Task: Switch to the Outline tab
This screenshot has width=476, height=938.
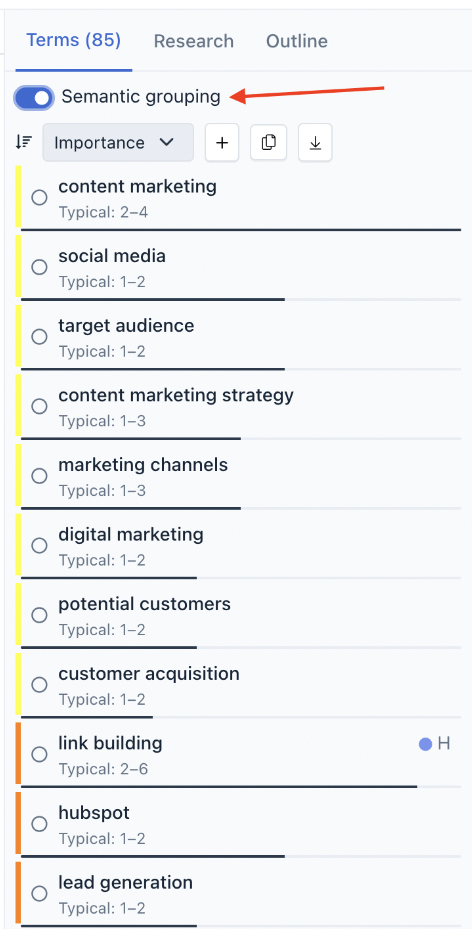Action: 297,41
